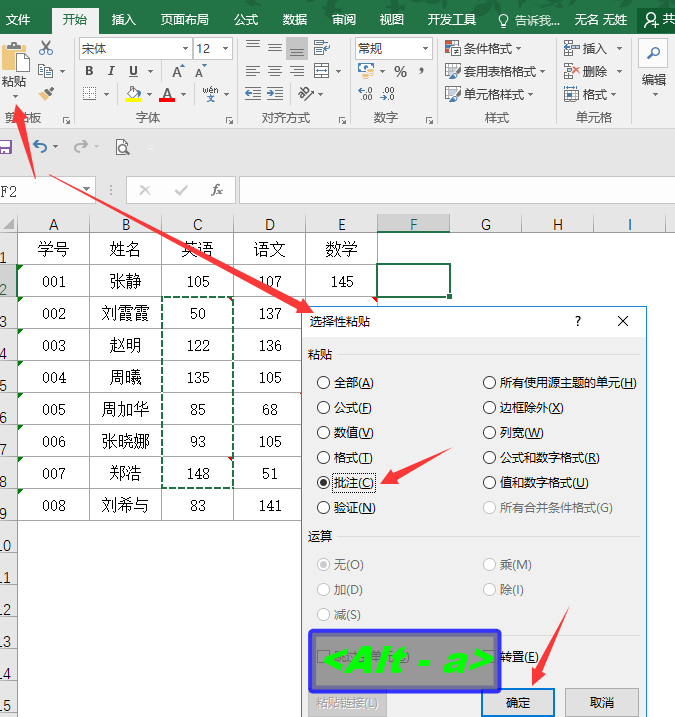Click the formula bar input
This screenshot has width=675, height=717.
(x=456, y=190)
